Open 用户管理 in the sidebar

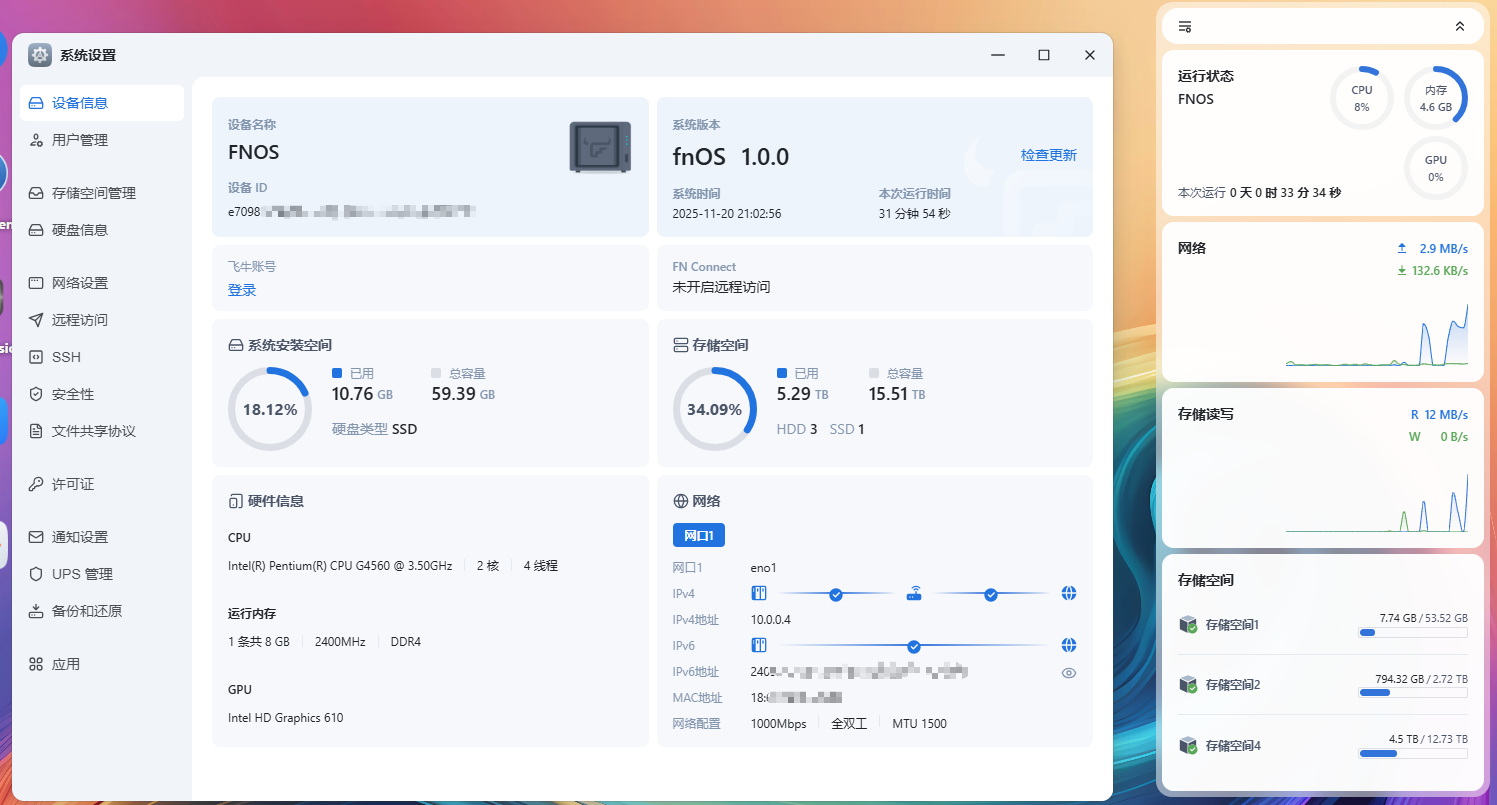pos(80,140)
